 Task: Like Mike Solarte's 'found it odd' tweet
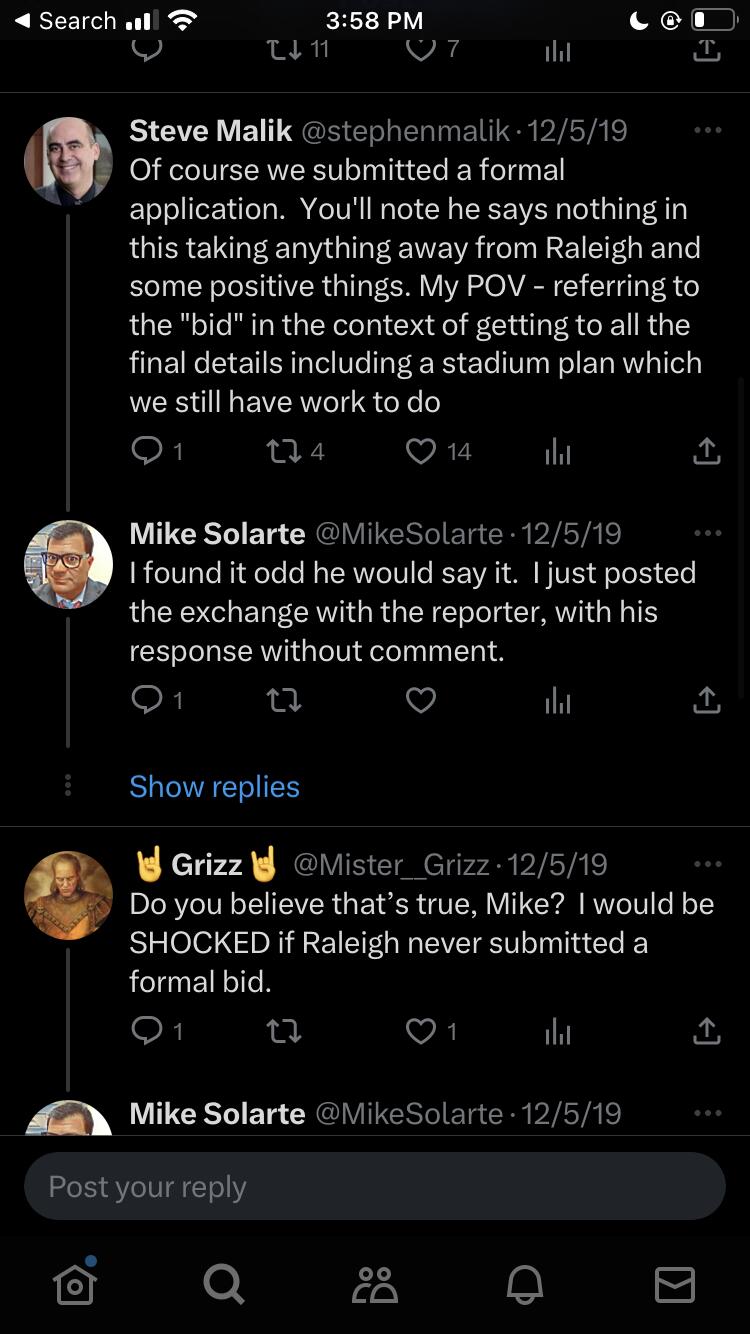(421, 700)
